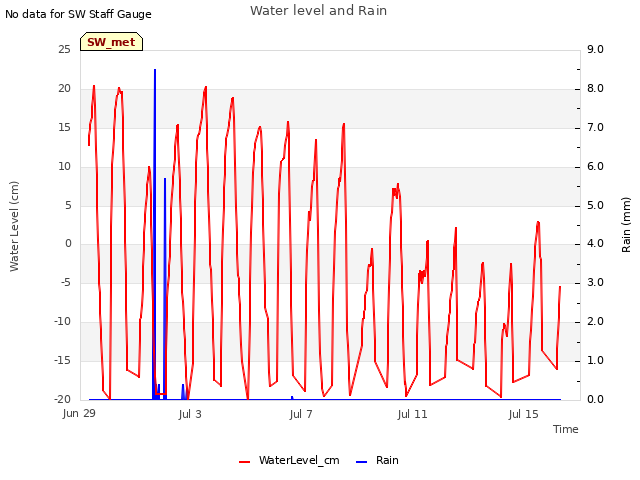This screenshot has height=480, width=640.
Task: Click the blue Rain legend swatch
Action: click(x=361, y=462)
